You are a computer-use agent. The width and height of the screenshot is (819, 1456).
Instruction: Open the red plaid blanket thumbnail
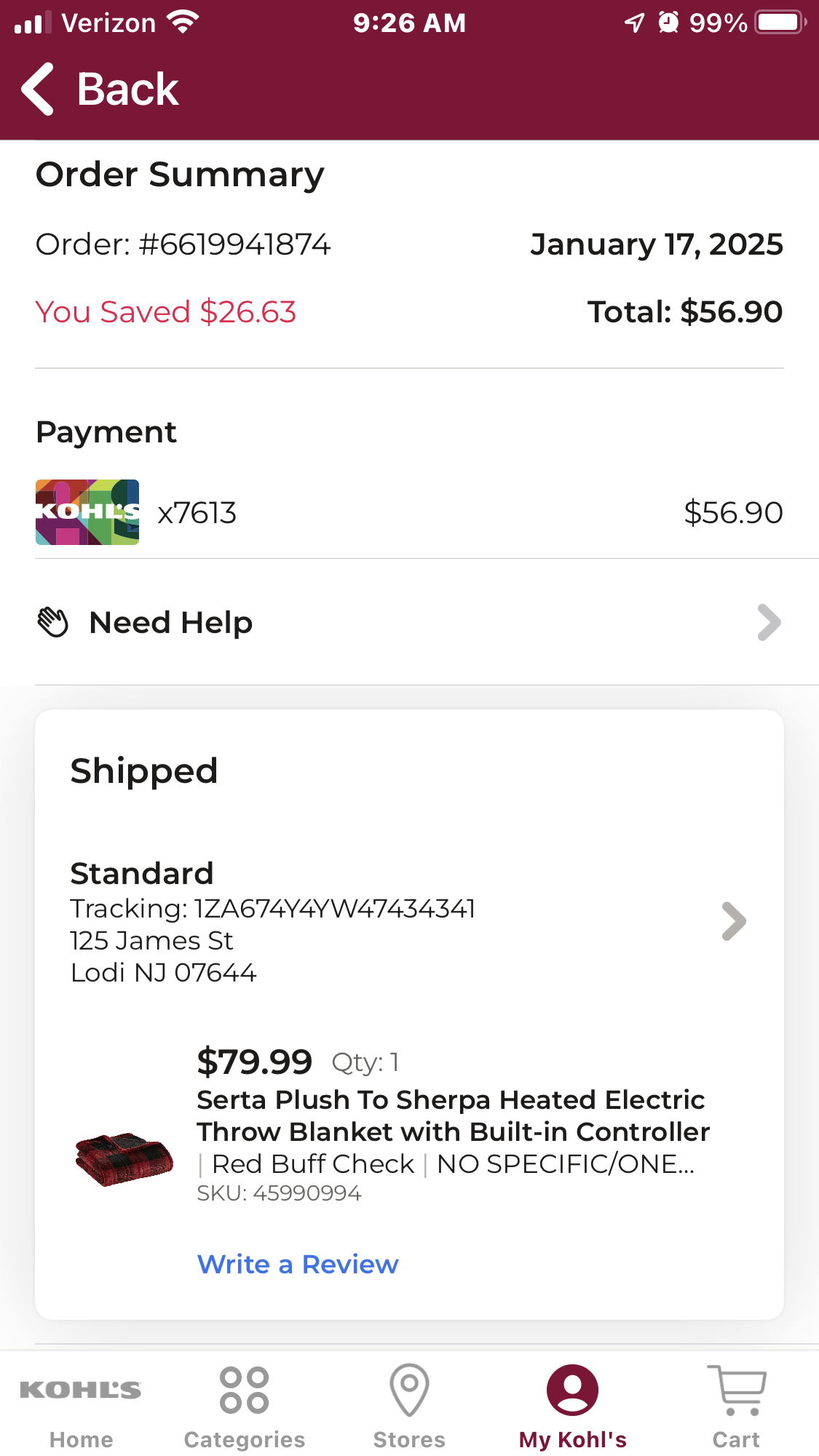[x=124, y=1158]
